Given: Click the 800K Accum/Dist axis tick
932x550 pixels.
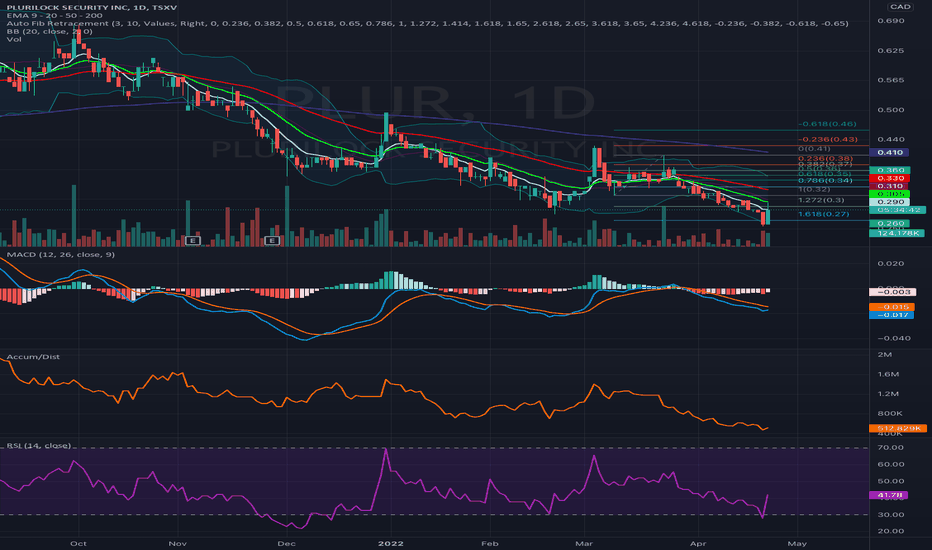Looking at the screenshot, I should [x=889, y=413].
